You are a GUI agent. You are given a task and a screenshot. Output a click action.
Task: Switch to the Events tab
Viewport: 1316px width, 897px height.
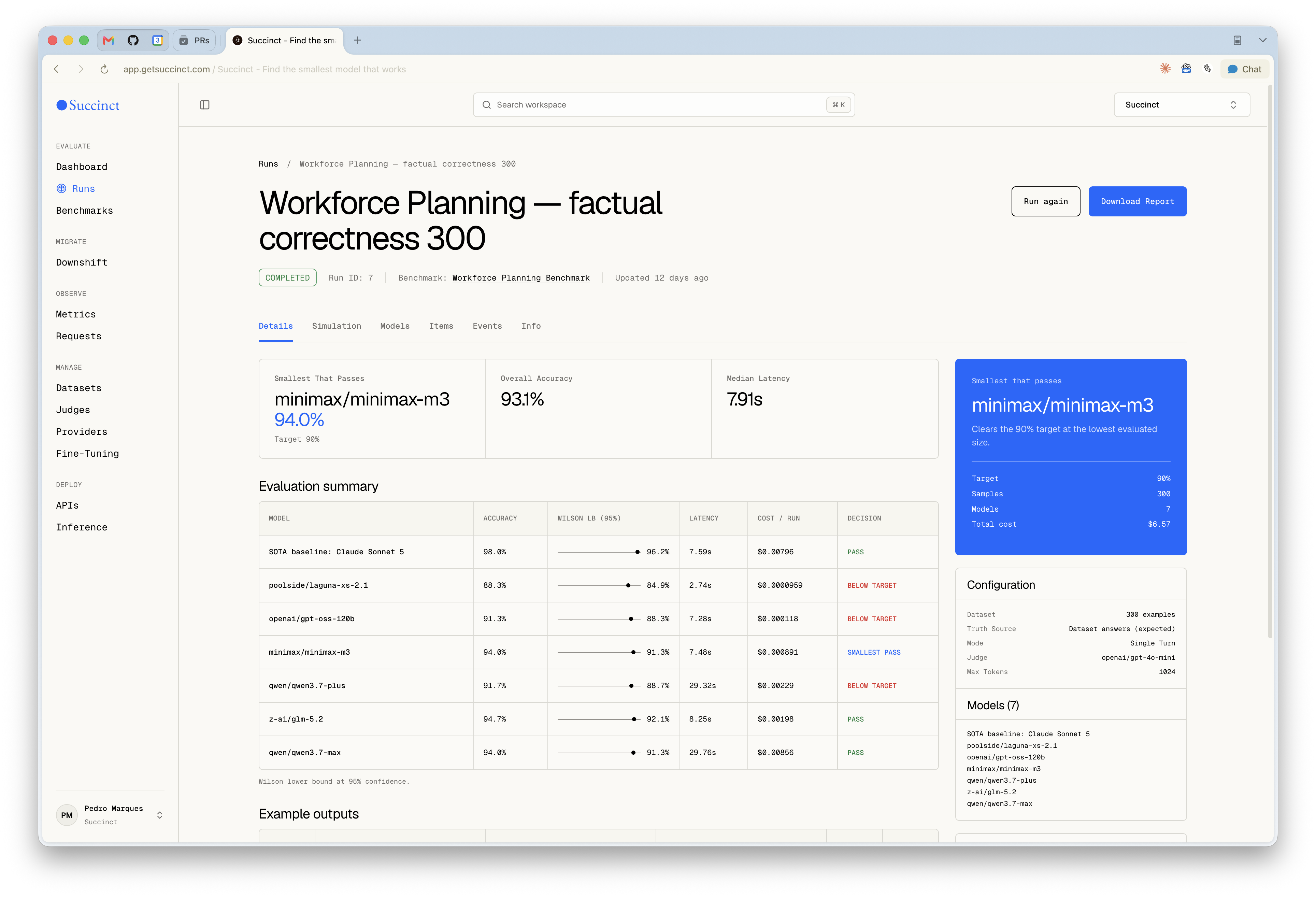(x=487, y=326)
